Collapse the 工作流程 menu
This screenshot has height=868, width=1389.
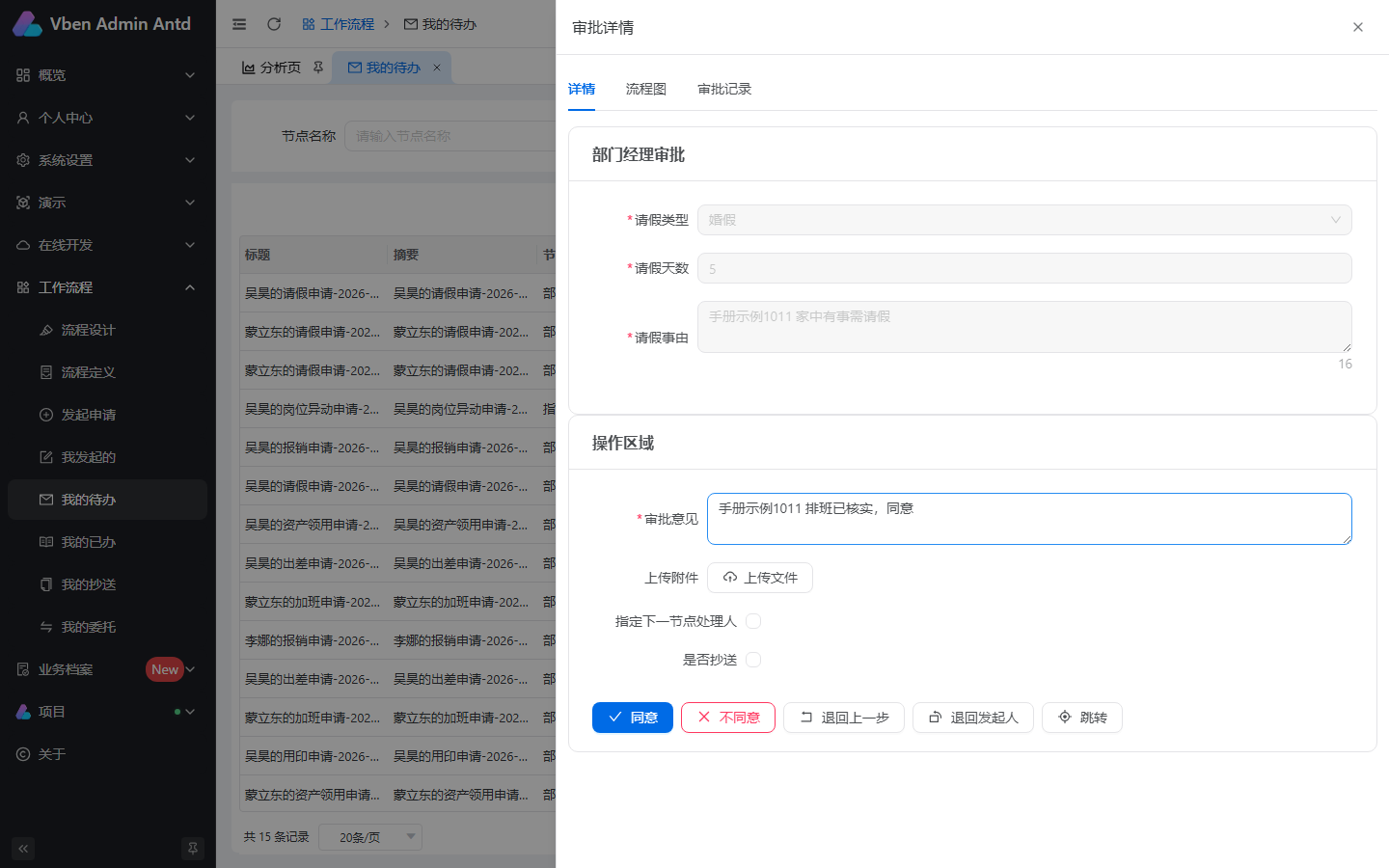click(108, 287)
